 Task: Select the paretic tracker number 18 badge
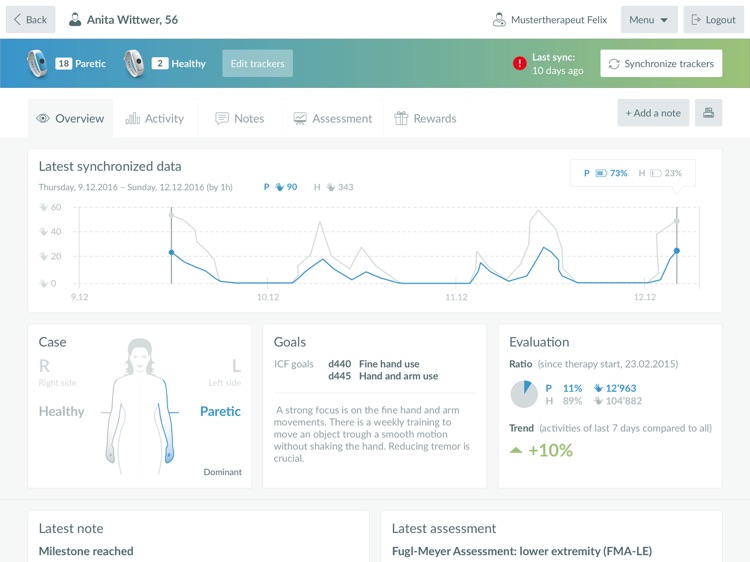pos(64,64)
